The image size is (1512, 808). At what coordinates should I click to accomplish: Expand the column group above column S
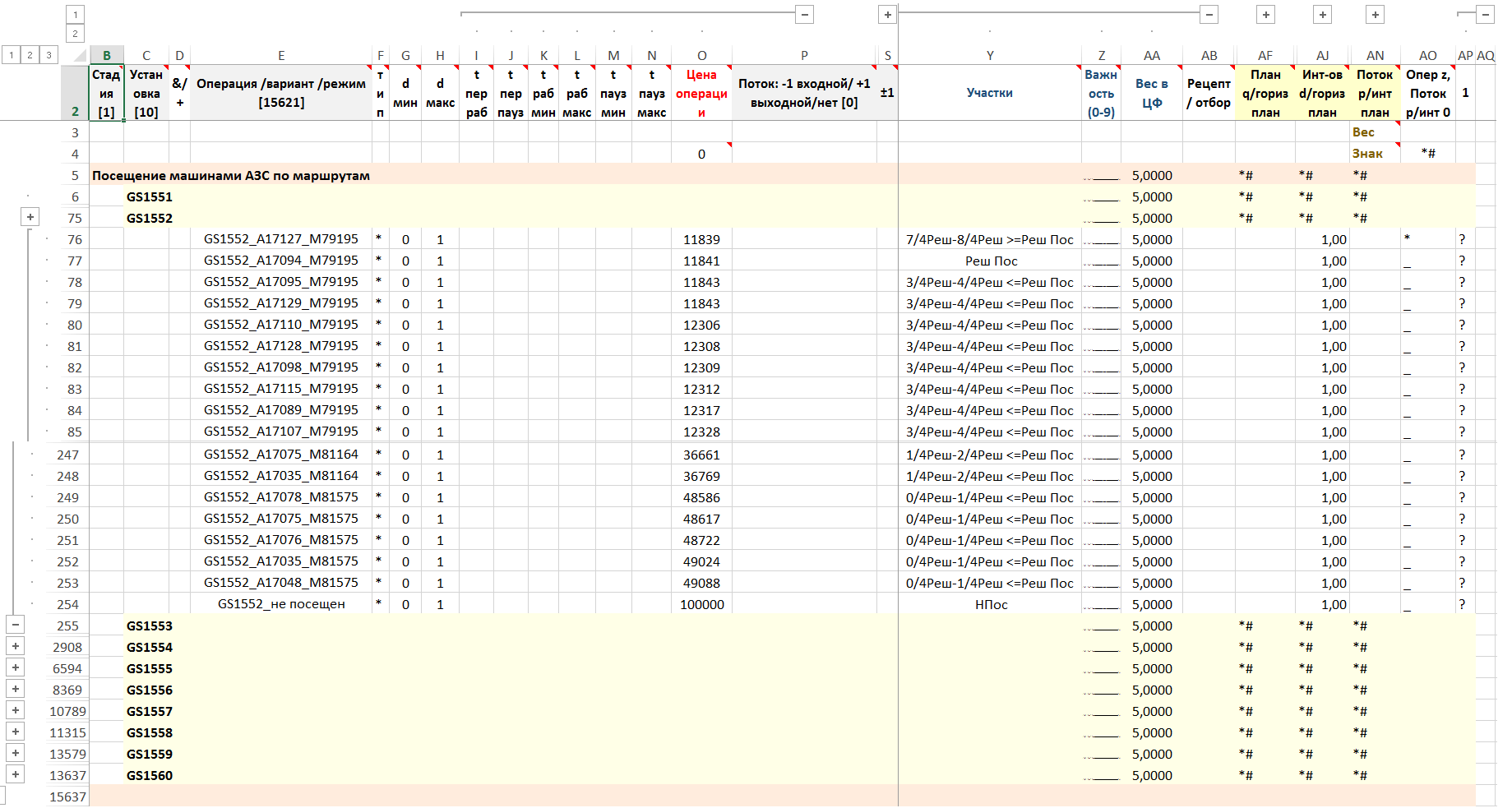pyautogui.click(x=887, y=15)
